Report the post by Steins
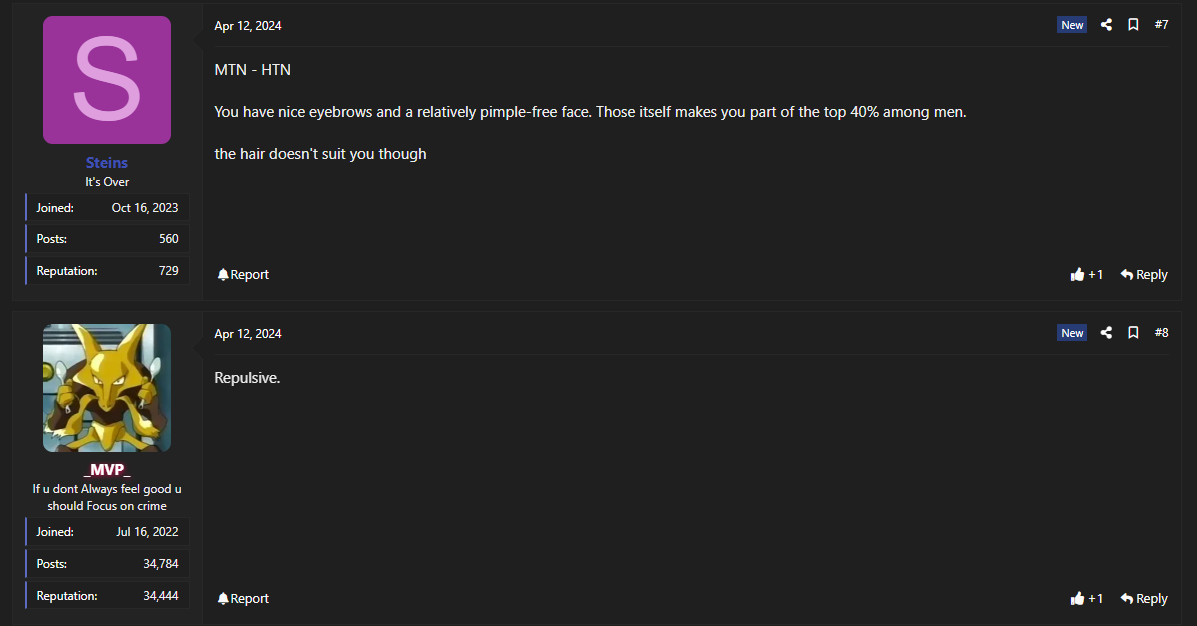Viewport: 1197px width, 626px height. (x=243, y=274)
